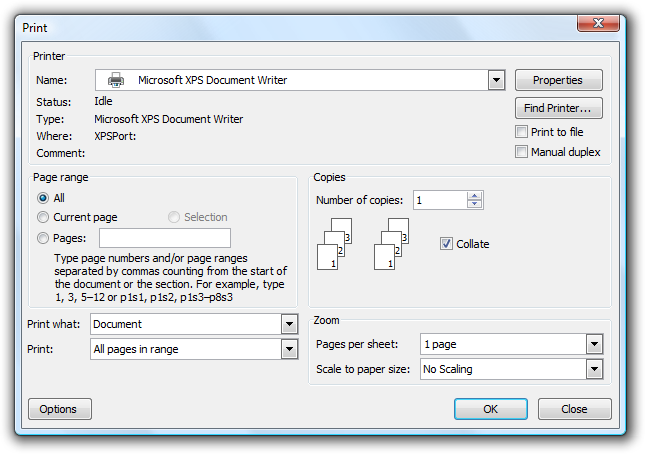Decrease the number of copies with down arrow
645x454 pixels.
pyautogui.click(x=475, y=204)
